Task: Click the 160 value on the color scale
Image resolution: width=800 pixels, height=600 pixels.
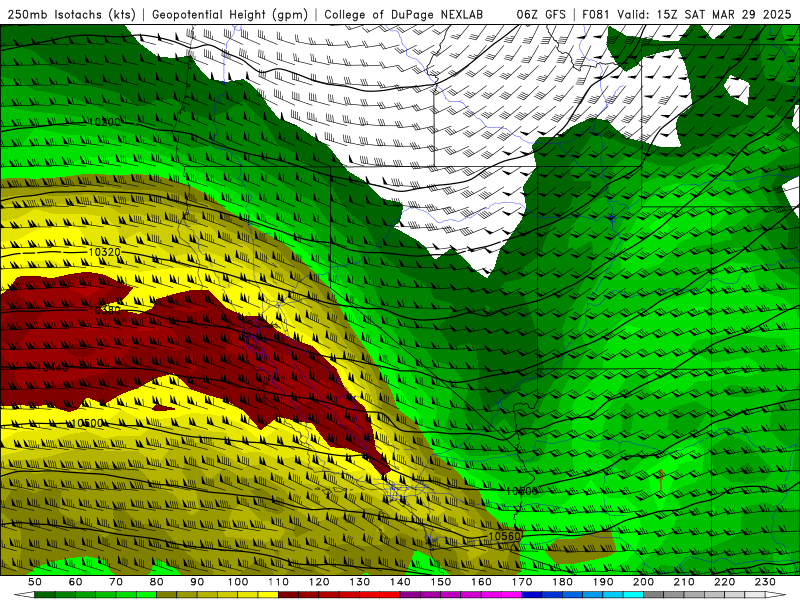Action: pyautogui.click(x=481, y=582)
